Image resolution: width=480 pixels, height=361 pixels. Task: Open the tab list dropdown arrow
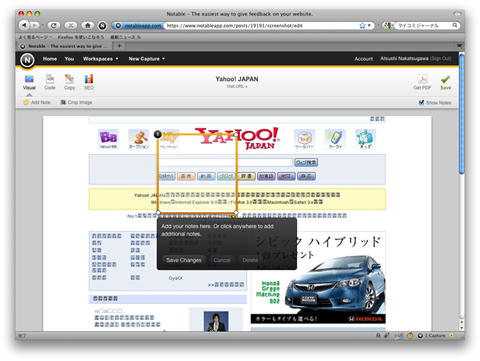[459, 46]
